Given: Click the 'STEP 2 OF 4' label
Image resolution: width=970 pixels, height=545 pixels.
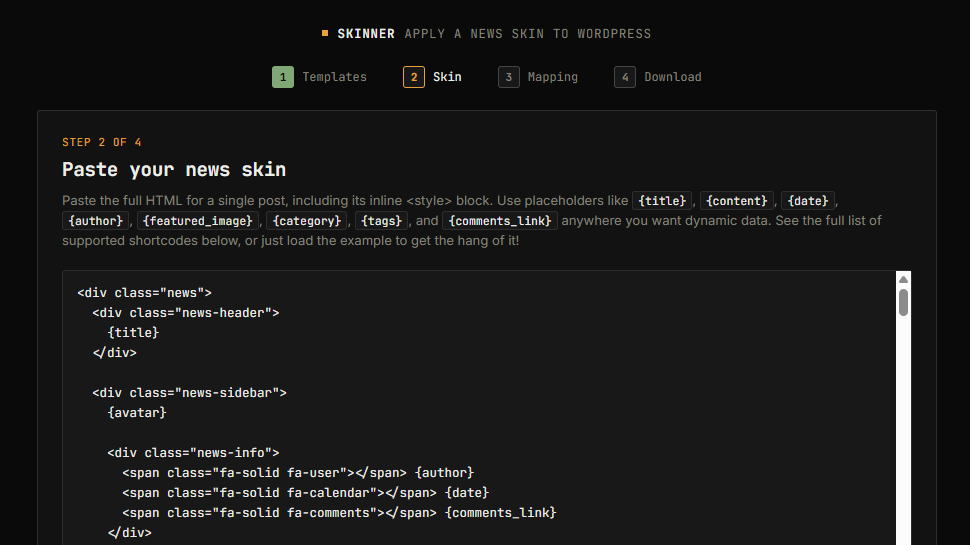Looking at the screenshot, I should pos(102,142).
